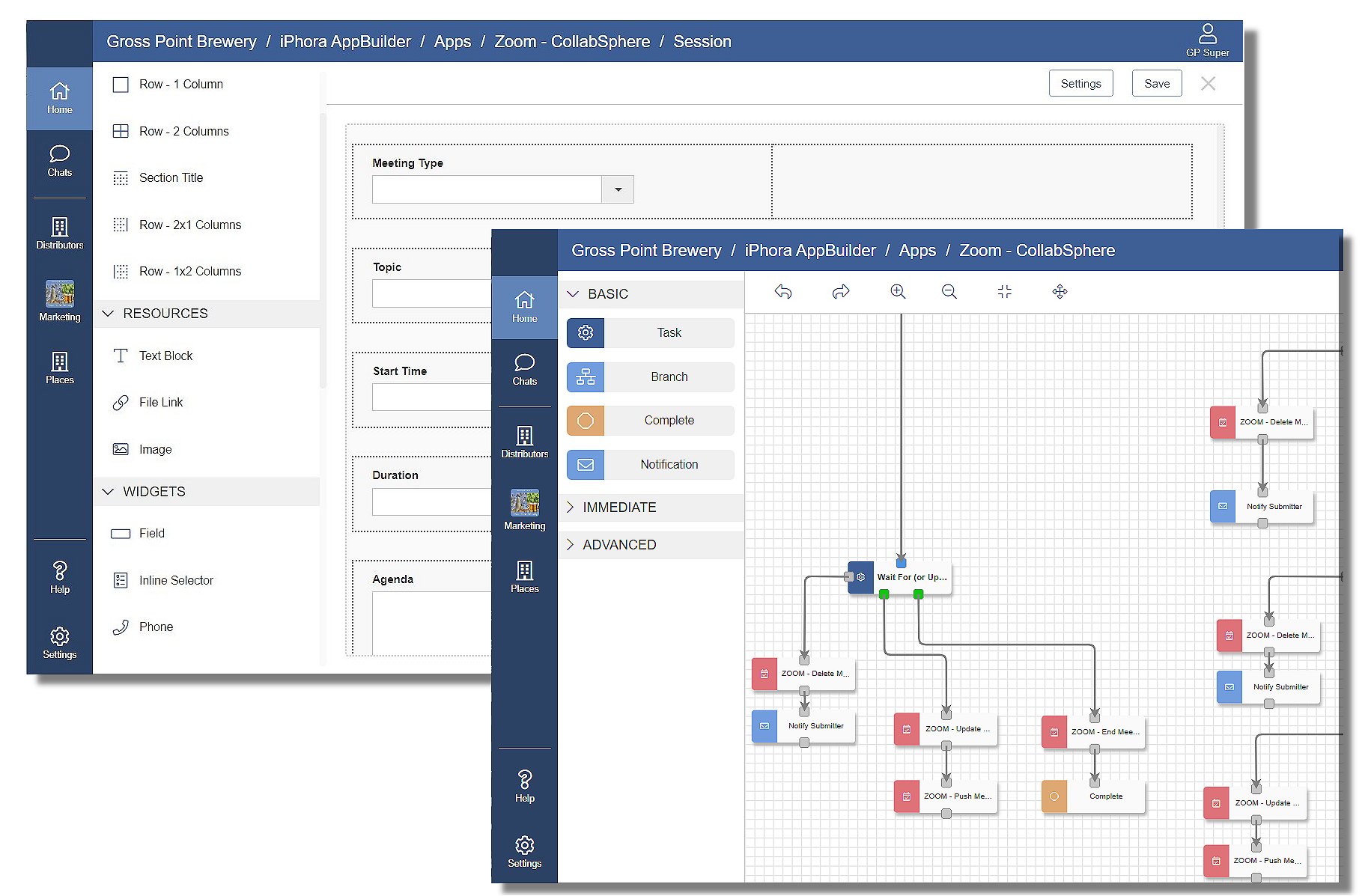This screenshot has width=1368, height=896.
Task: Click the redo arrow in workflow toolbar
Action: click(x=841, y=292)
